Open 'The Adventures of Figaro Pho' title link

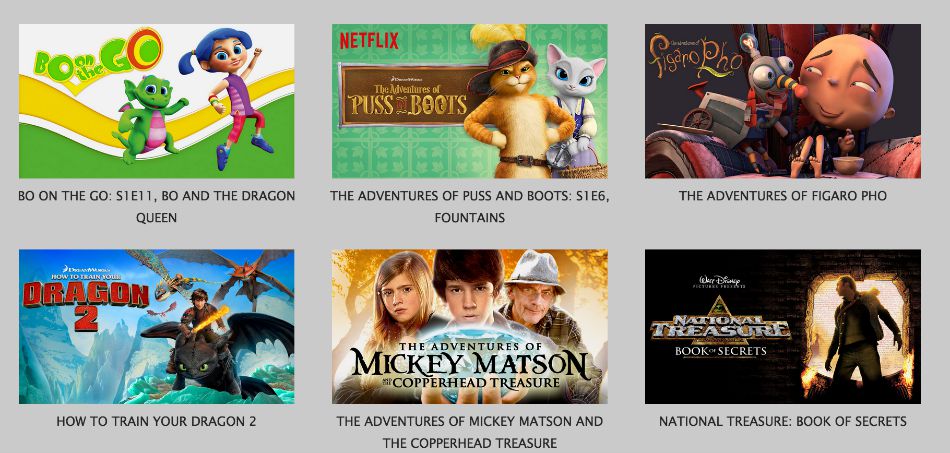pyautogui.click(x=783, y=196)
